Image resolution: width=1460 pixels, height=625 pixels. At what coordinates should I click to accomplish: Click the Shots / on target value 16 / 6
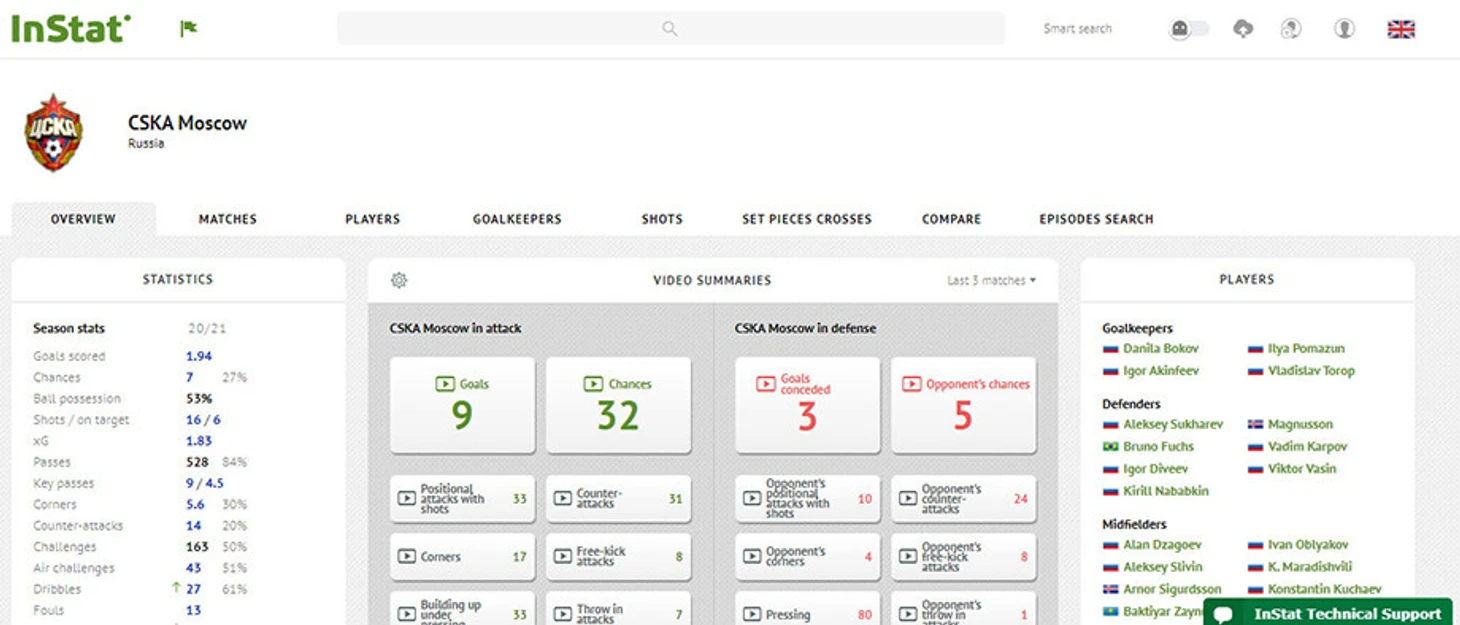pos(203,420)
